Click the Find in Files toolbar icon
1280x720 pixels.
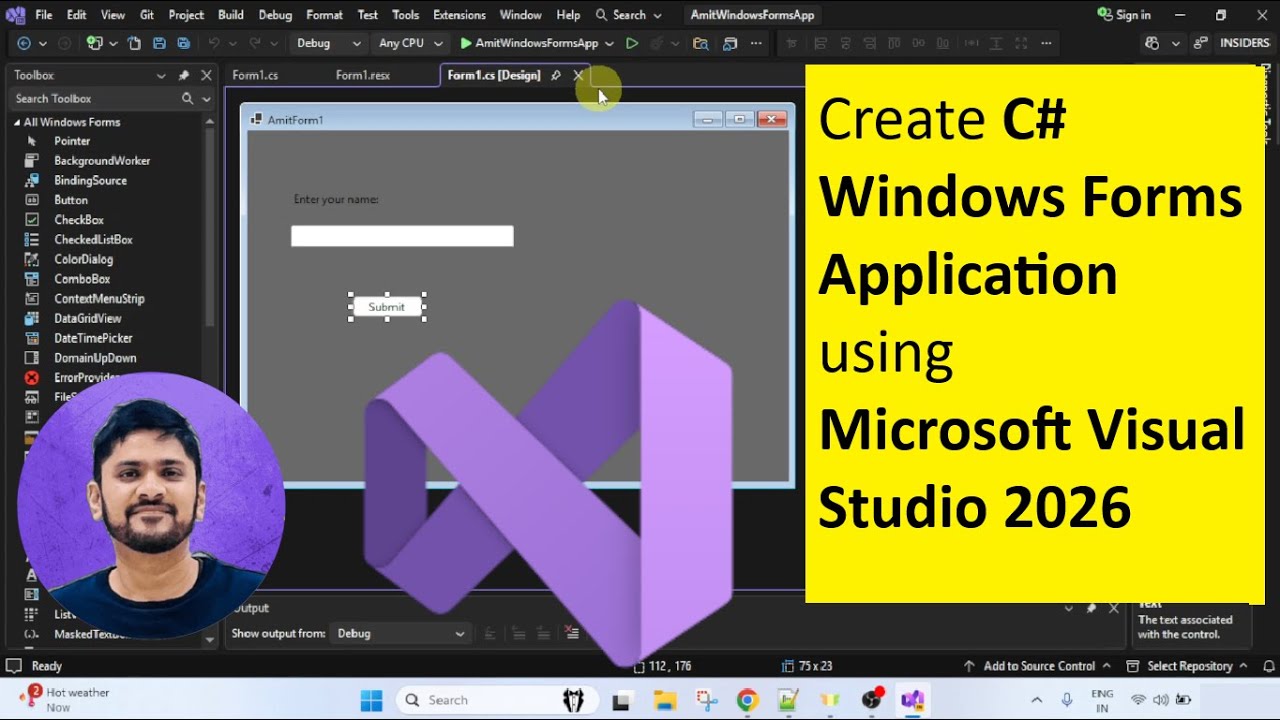click(x=700, y=43)
